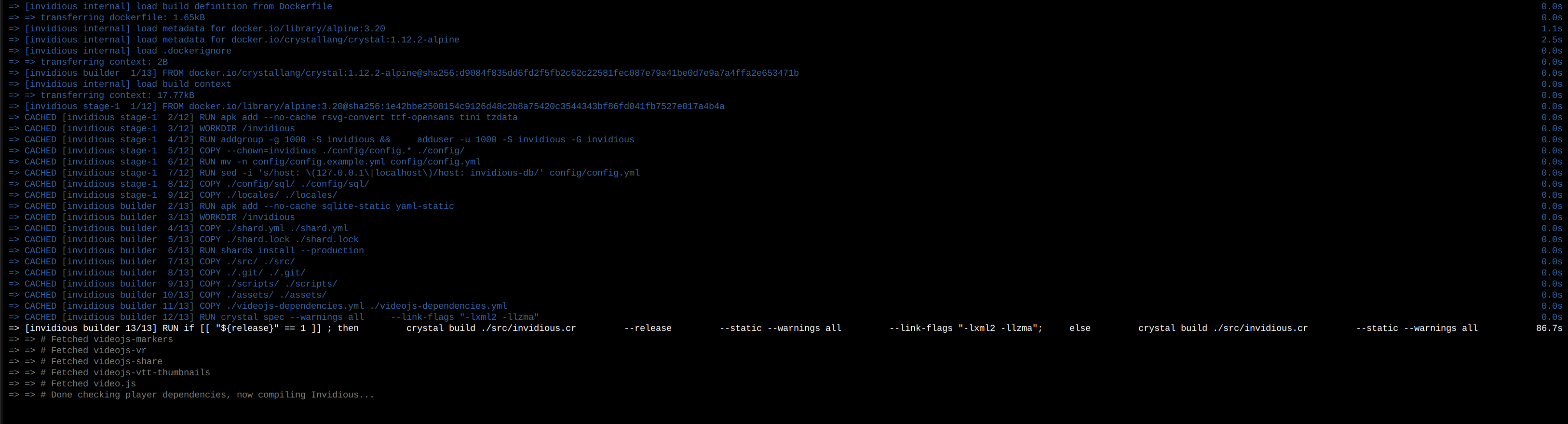
Task: Click the 'load build definition from Dockerfile' line
Action: click(x=170, y=7)
